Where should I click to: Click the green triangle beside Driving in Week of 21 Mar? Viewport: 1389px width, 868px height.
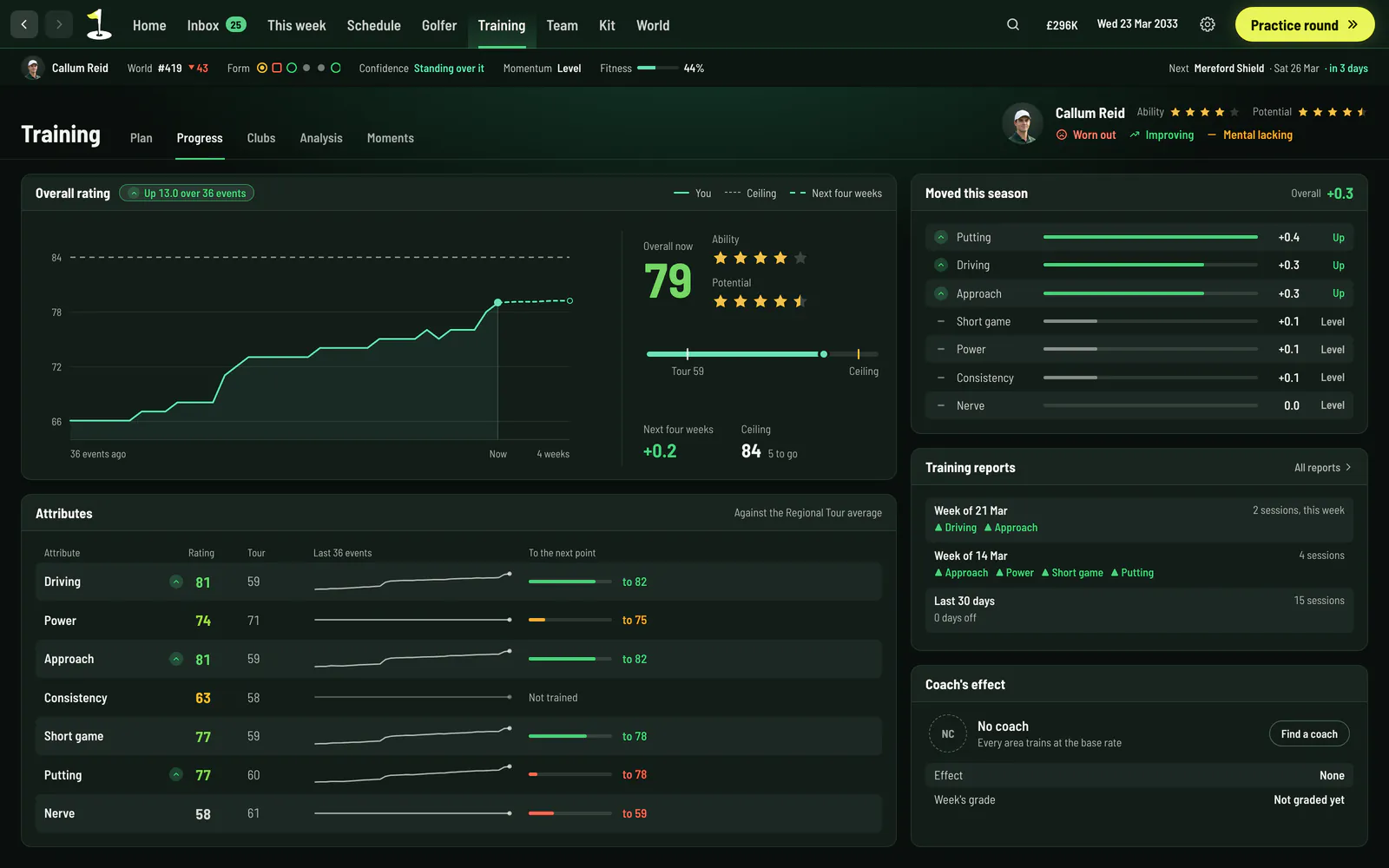[938, 528]
